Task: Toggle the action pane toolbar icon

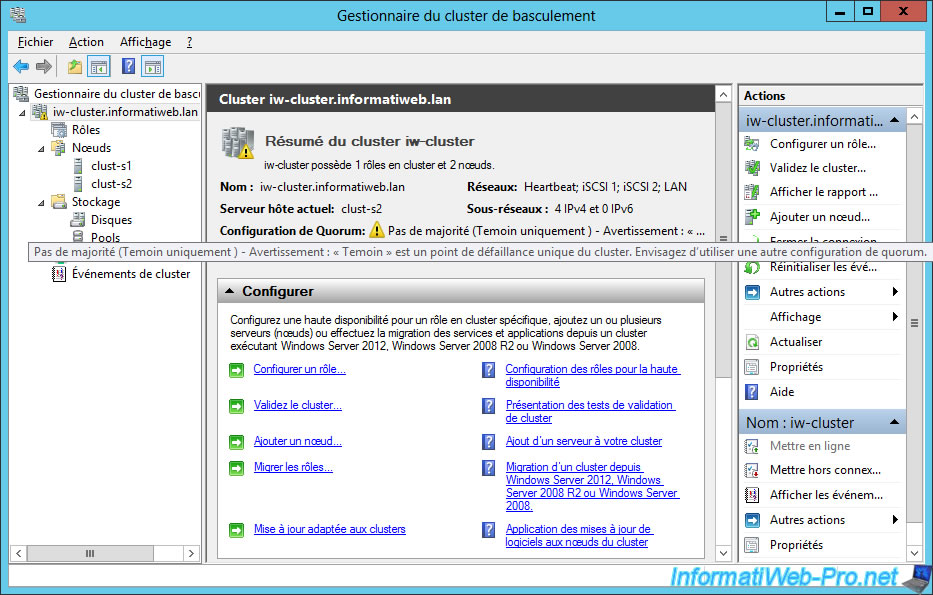Action: pyautogui.click(x=152, y=67)
